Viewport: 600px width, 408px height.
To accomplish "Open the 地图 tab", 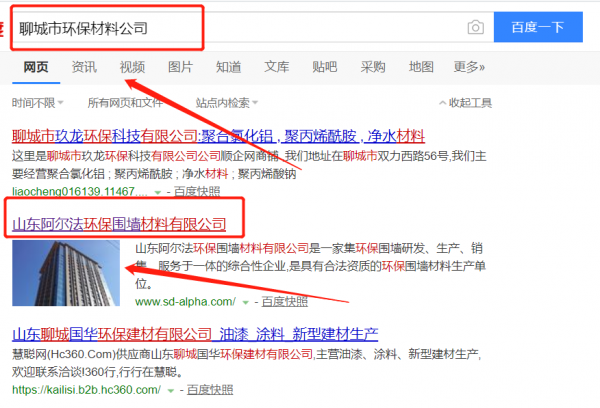I will tap(421, 67).
